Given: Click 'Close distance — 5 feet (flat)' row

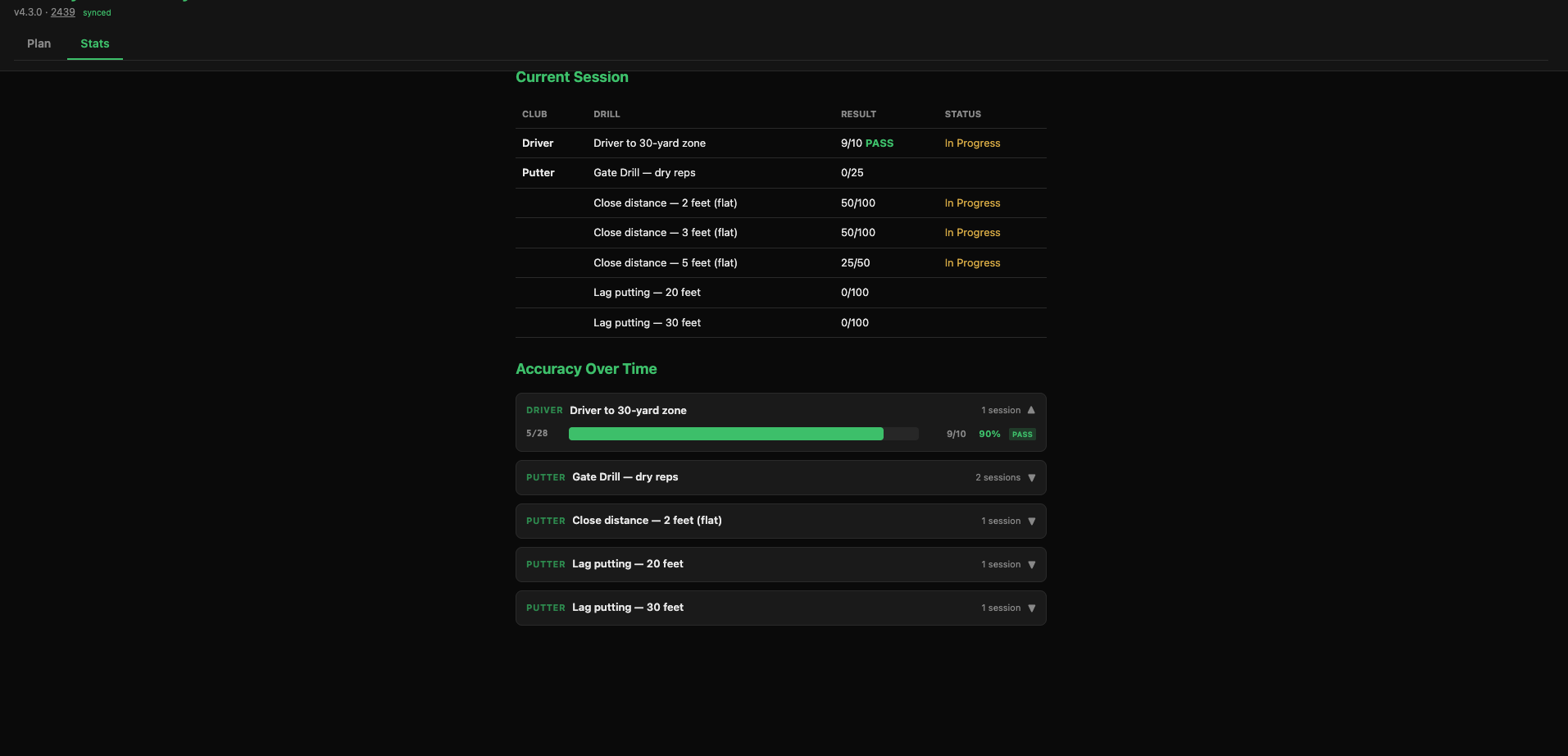Looking at the screenshot, I should tap(781, 262).
